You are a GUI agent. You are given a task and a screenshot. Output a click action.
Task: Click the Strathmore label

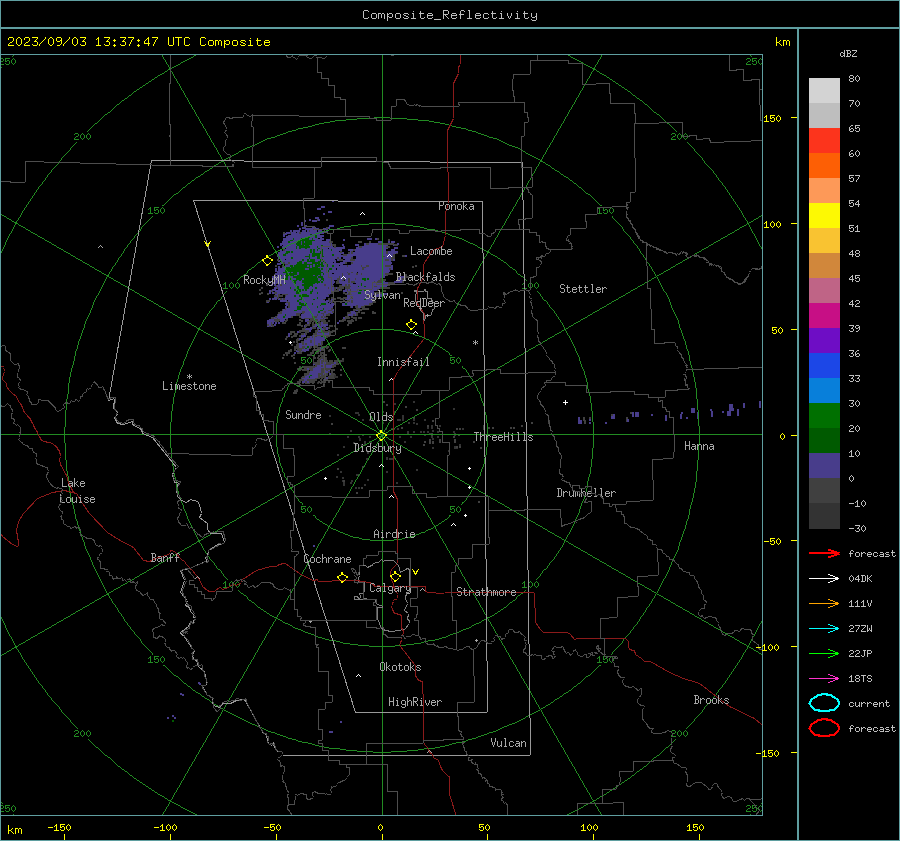click(x=486, y=592)
